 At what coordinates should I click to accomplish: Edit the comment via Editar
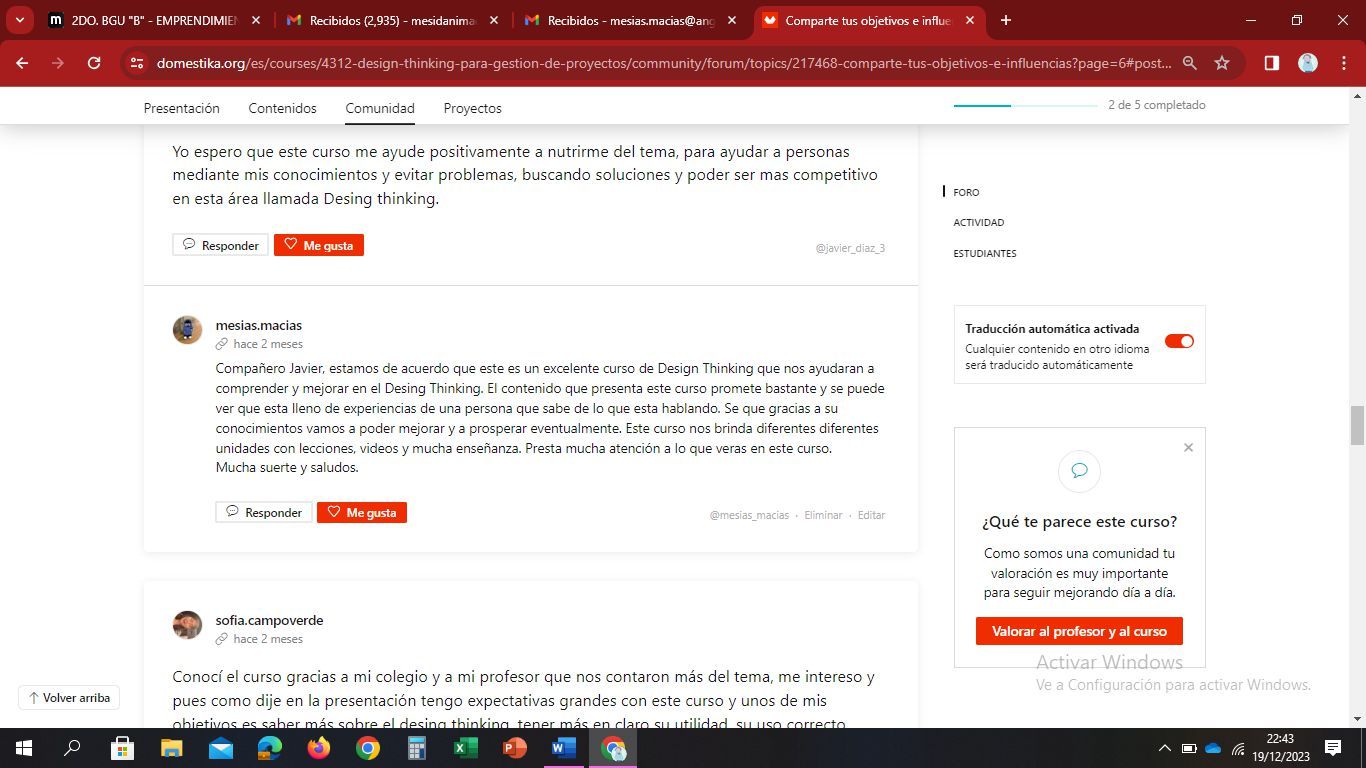point(871,515)
